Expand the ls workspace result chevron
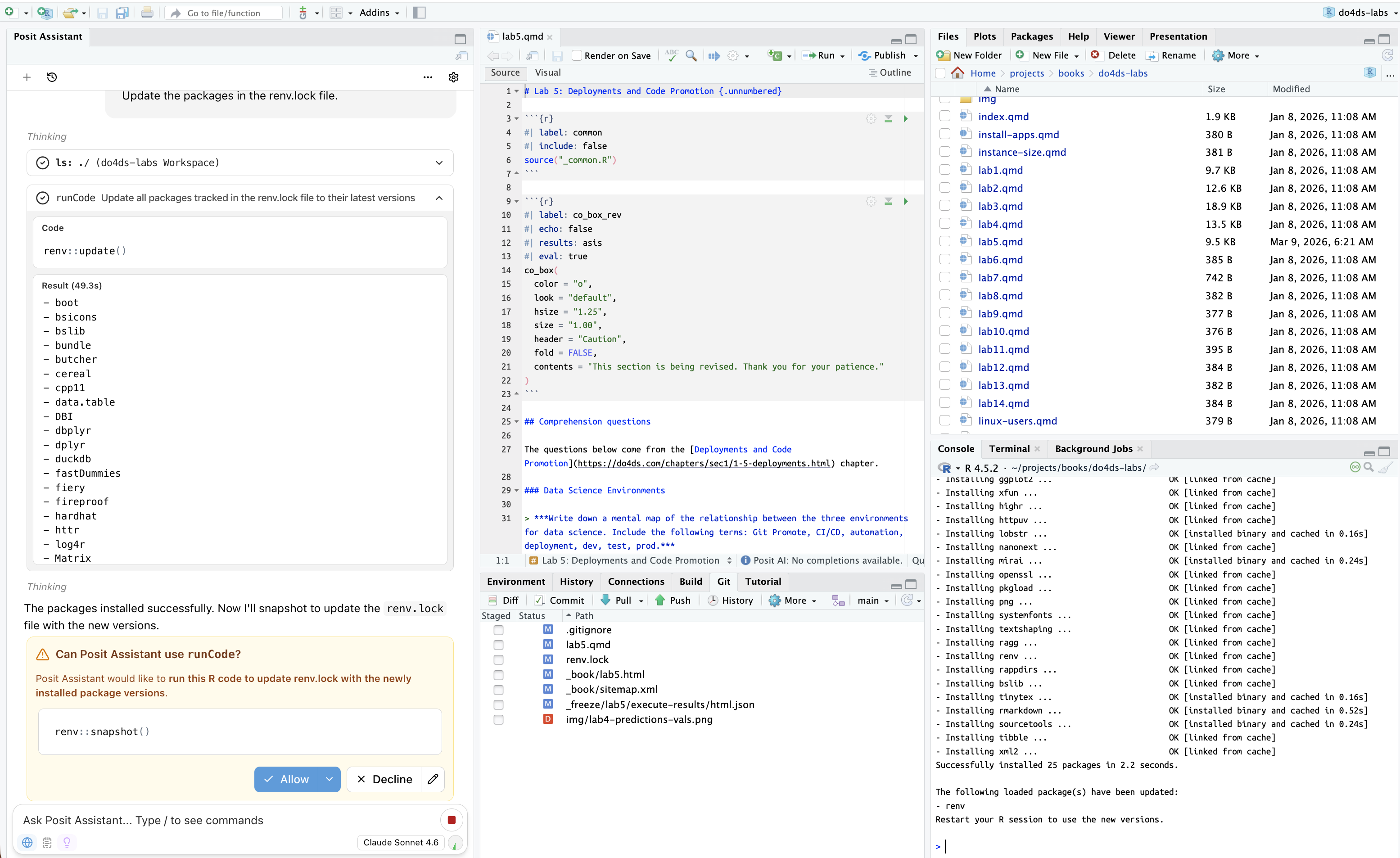Image resolution: width=1400 pixels, height=858 pixels. [x=439, y=163]
